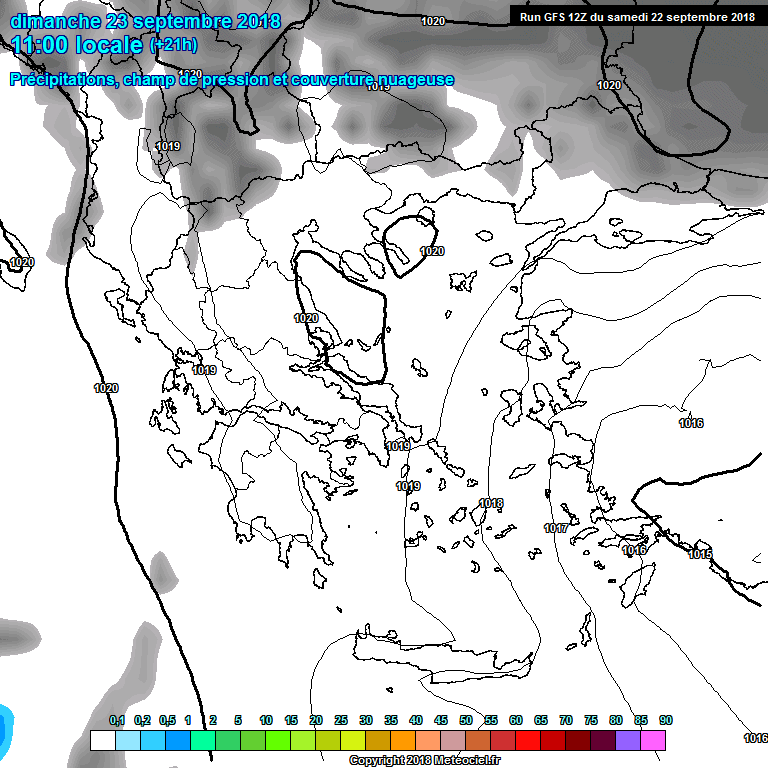
Task: Select the orange swatch between 35 and 40
Action: (403, 740)
